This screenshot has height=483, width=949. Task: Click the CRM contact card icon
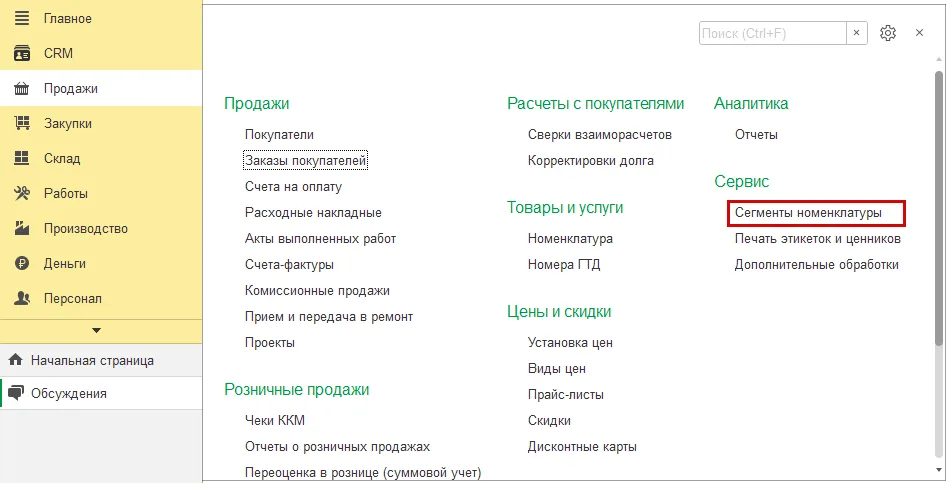point(22,53)
